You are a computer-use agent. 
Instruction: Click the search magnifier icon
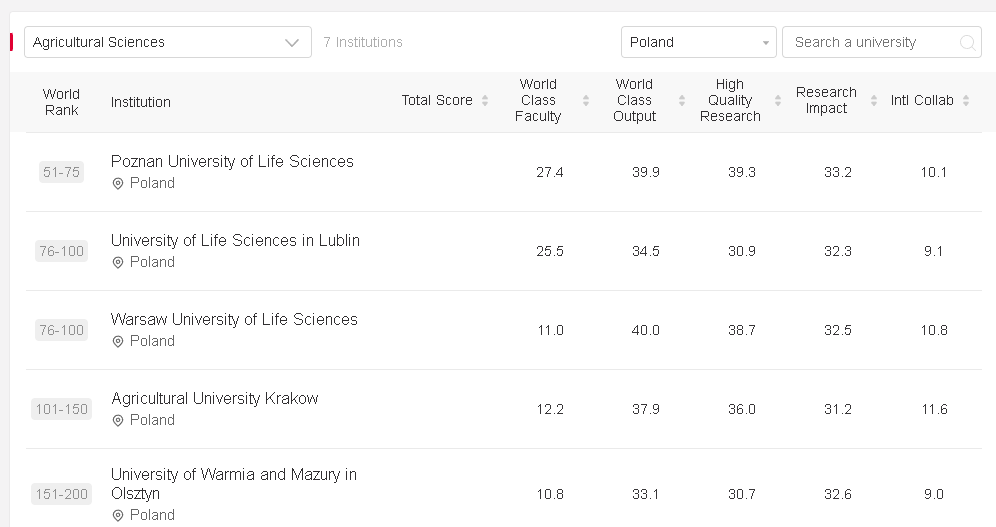967,43
